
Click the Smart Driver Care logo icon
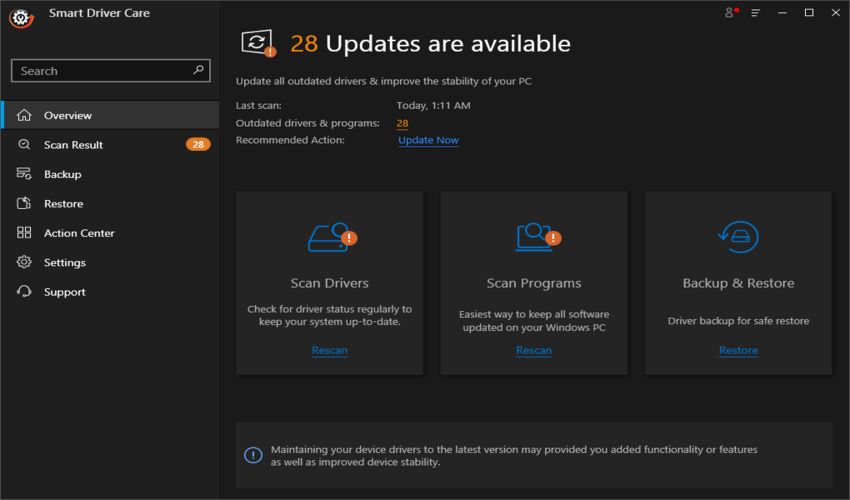tap(21, 18)
